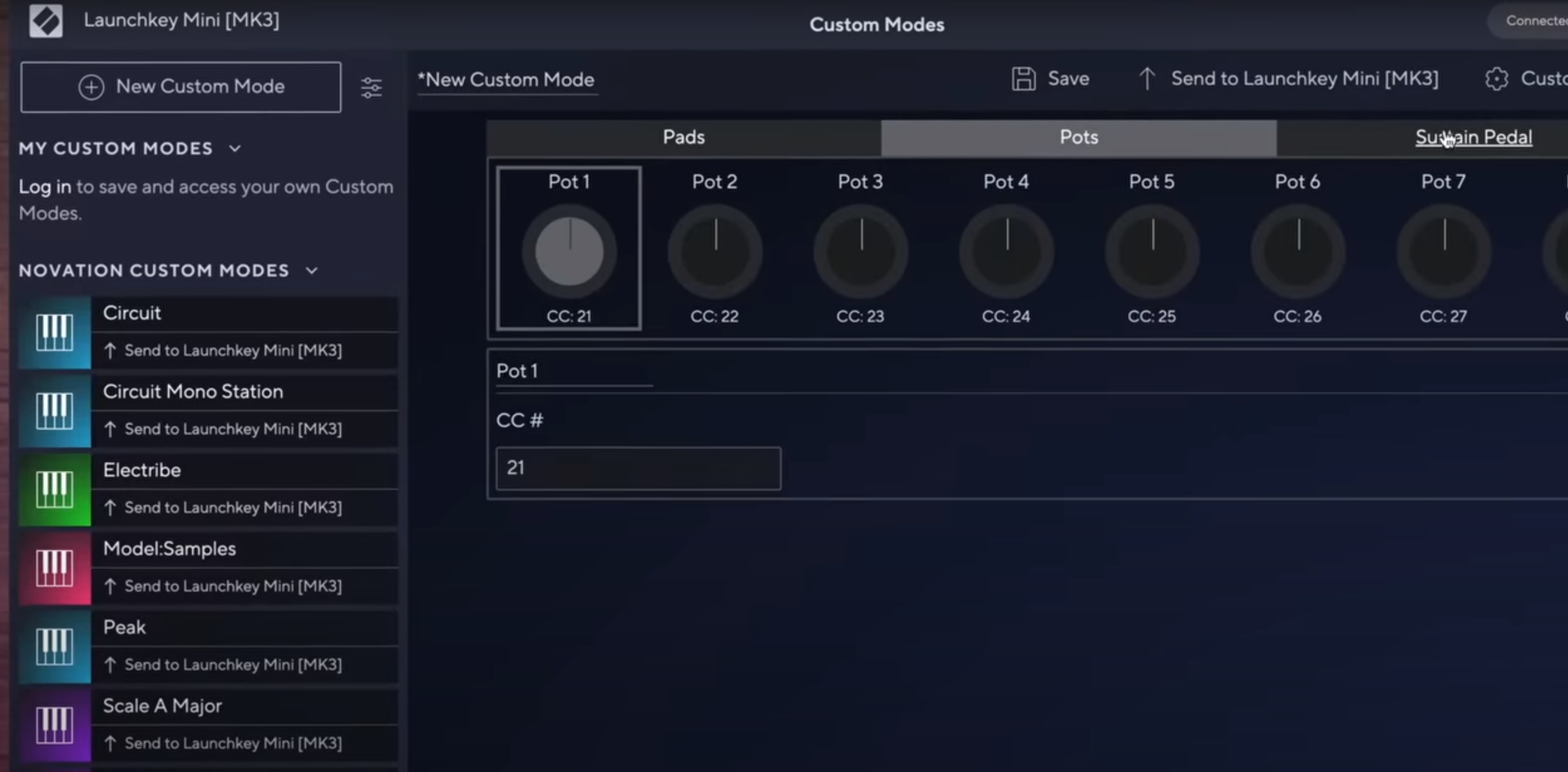Click the send arrow icon under Scale A Major
Image resolution: width=1568 pixels, height=772 pixels.
pos(110,744)
